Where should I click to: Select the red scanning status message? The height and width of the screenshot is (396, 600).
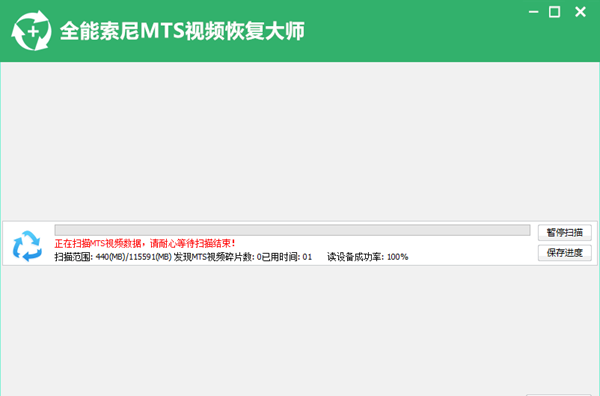(145, 243)
